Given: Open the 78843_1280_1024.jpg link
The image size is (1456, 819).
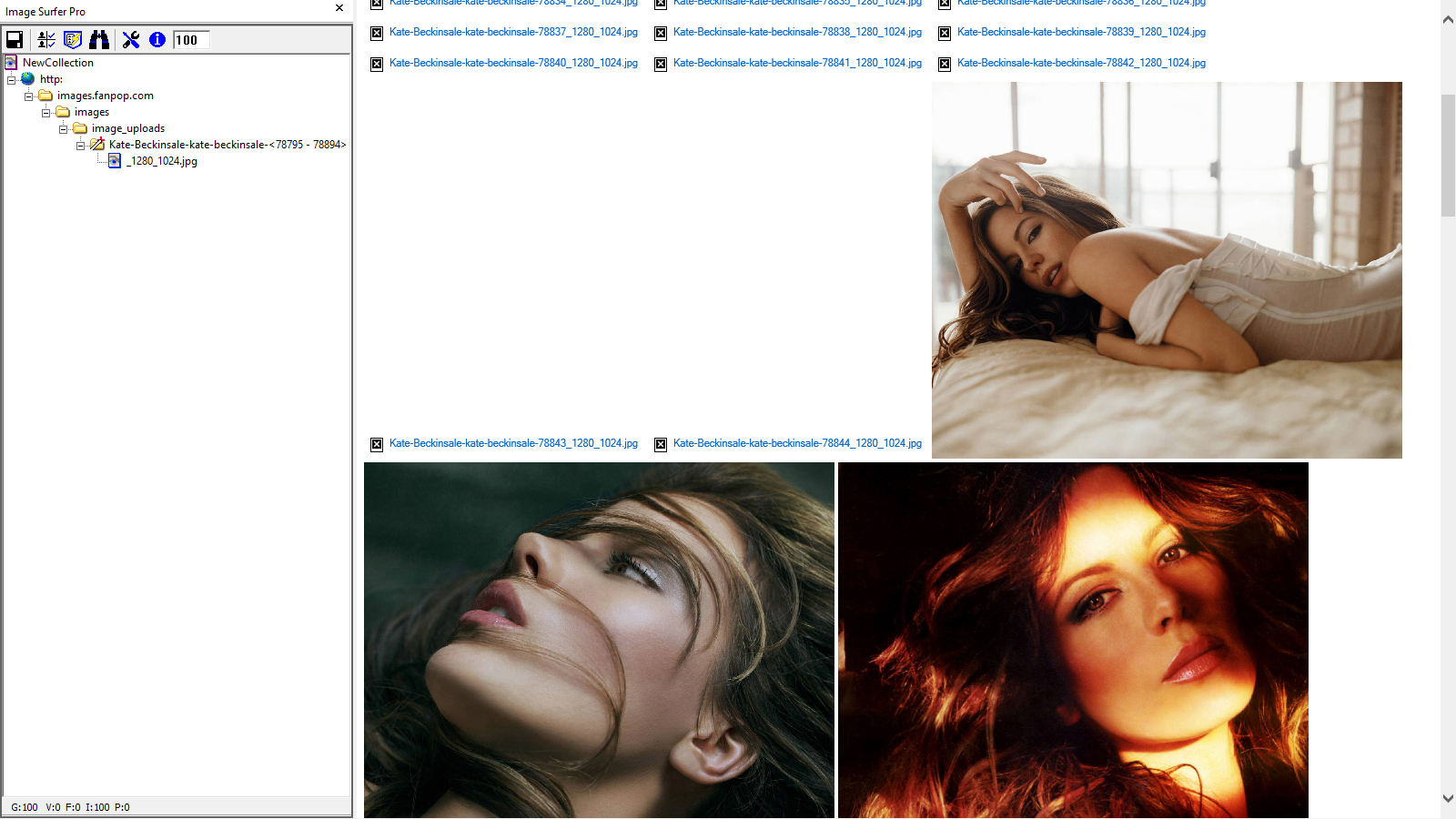Looking at the screenshot, I should [513, 443].
